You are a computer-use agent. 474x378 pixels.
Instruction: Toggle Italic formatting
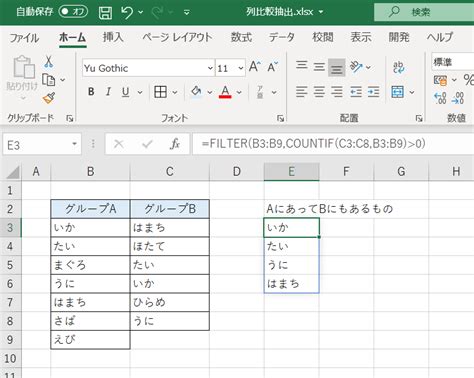pos(108,92)
